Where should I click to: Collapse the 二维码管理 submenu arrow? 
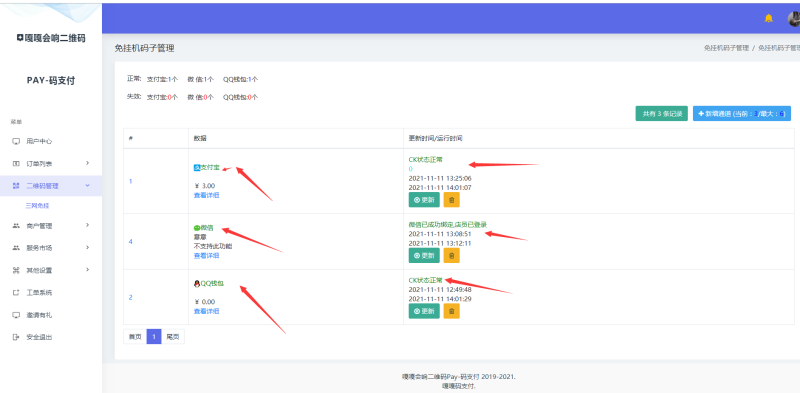pyautogui.click(x=87, y=186)
